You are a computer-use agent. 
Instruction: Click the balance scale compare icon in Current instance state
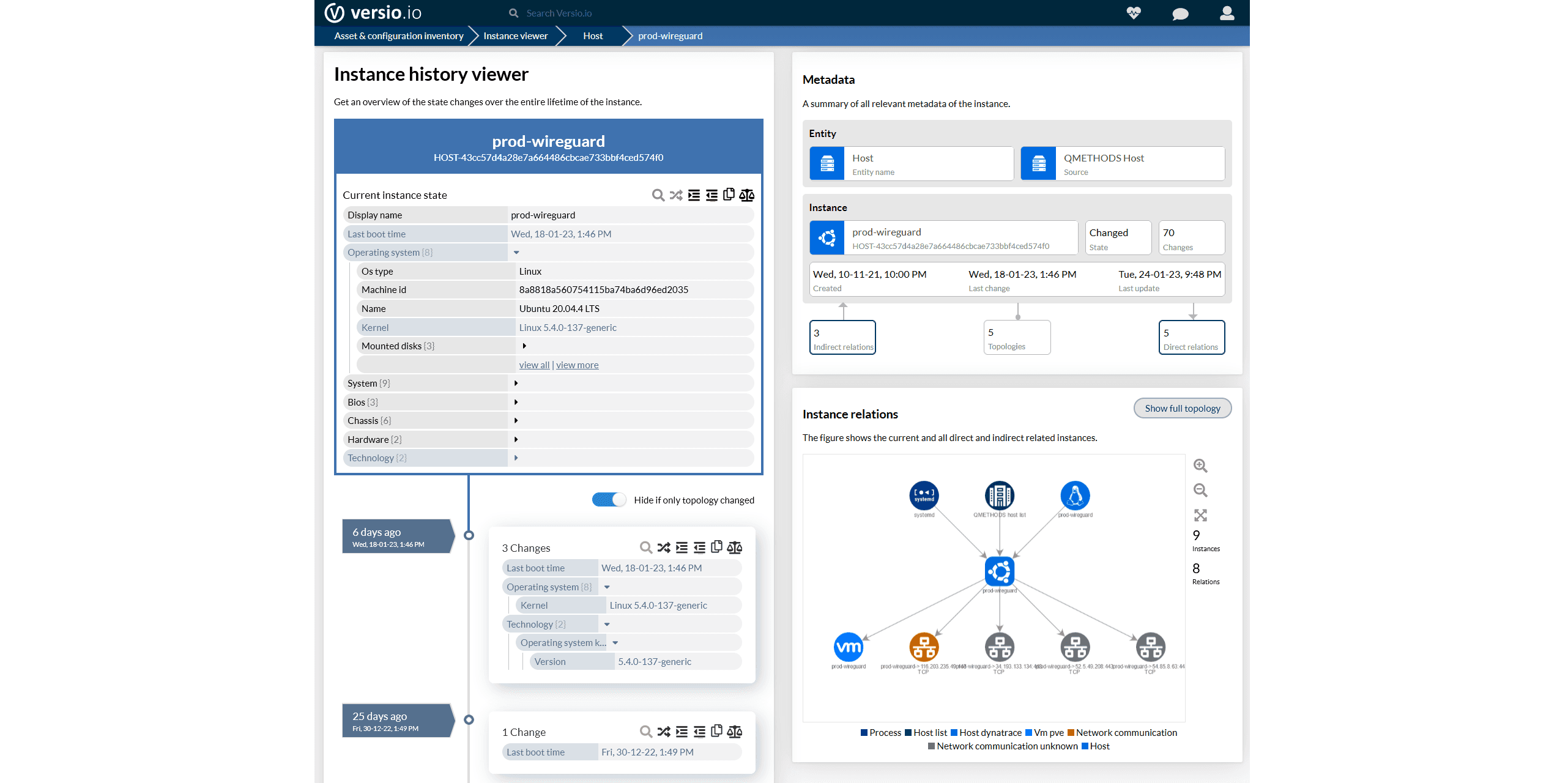point(746,195)
